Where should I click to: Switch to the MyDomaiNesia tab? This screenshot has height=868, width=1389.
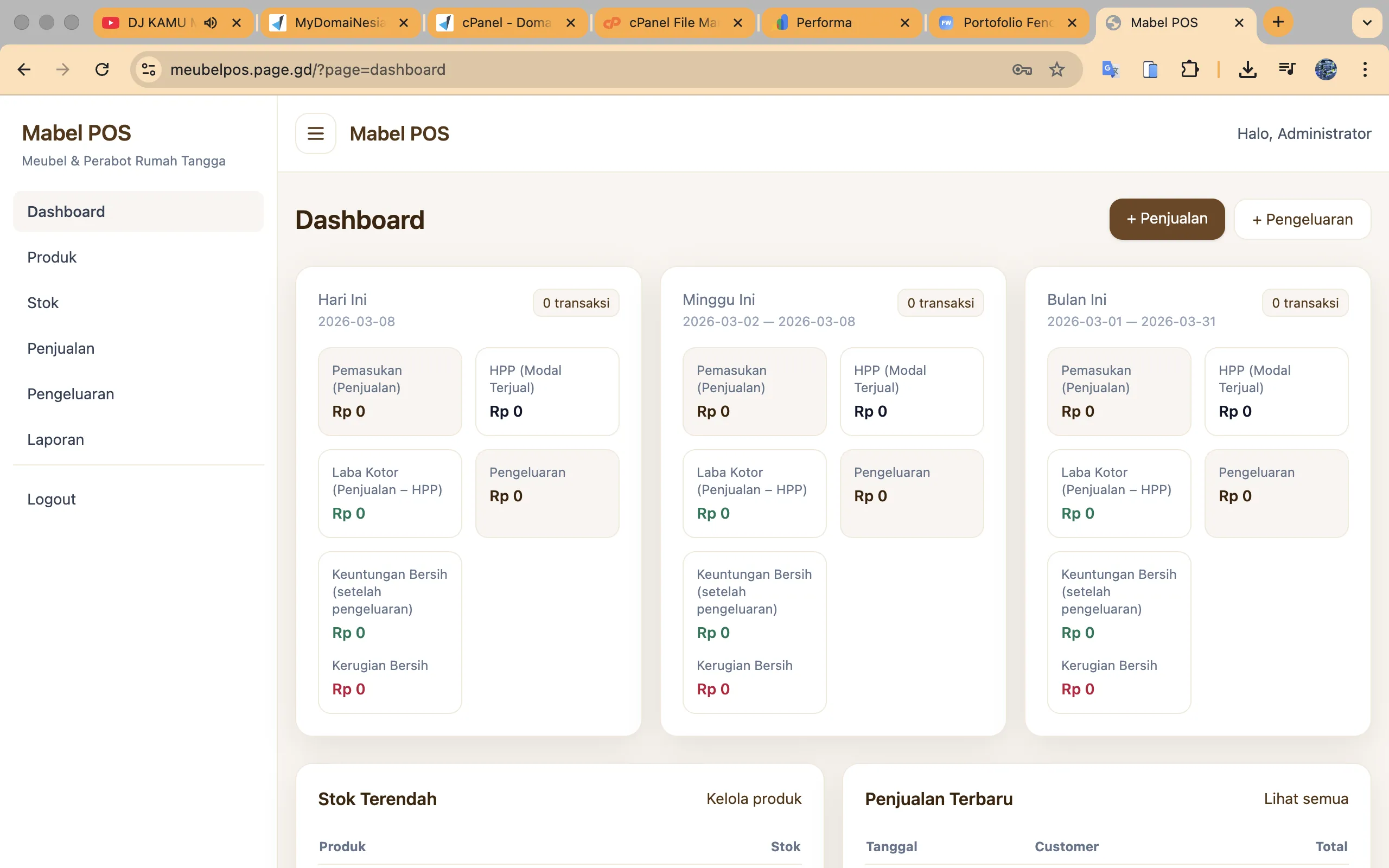click(340, 22)
